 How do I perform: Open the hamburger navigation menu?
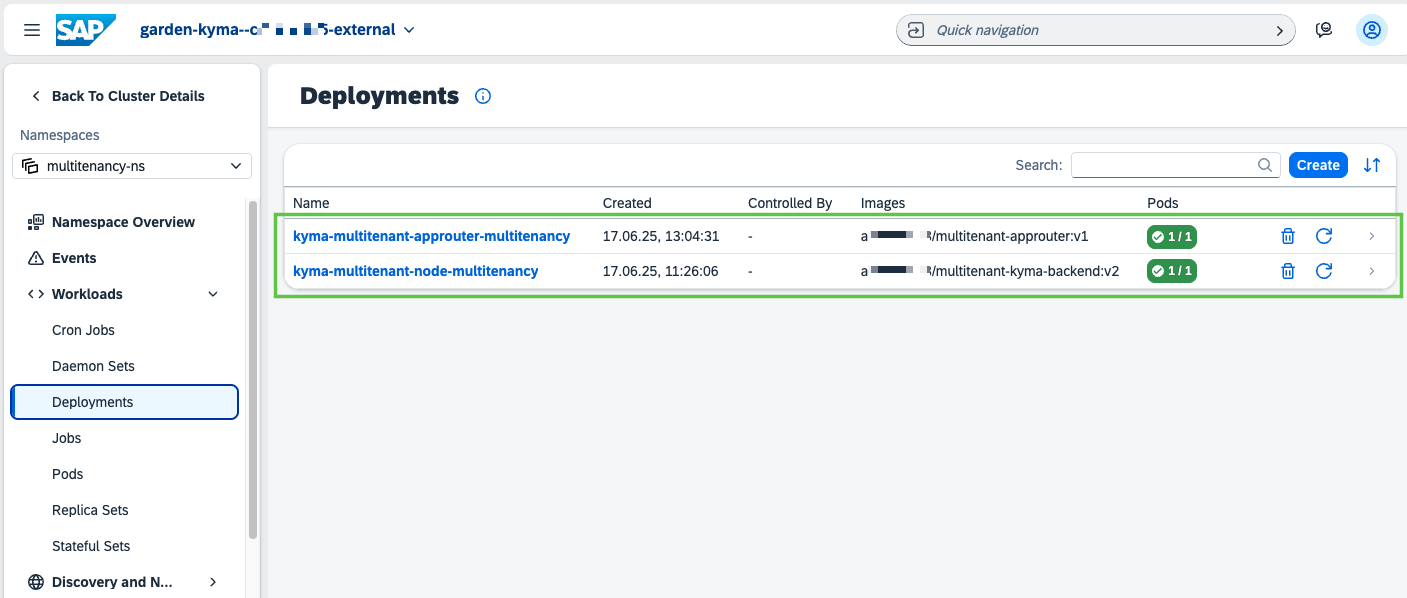point(32,30)
